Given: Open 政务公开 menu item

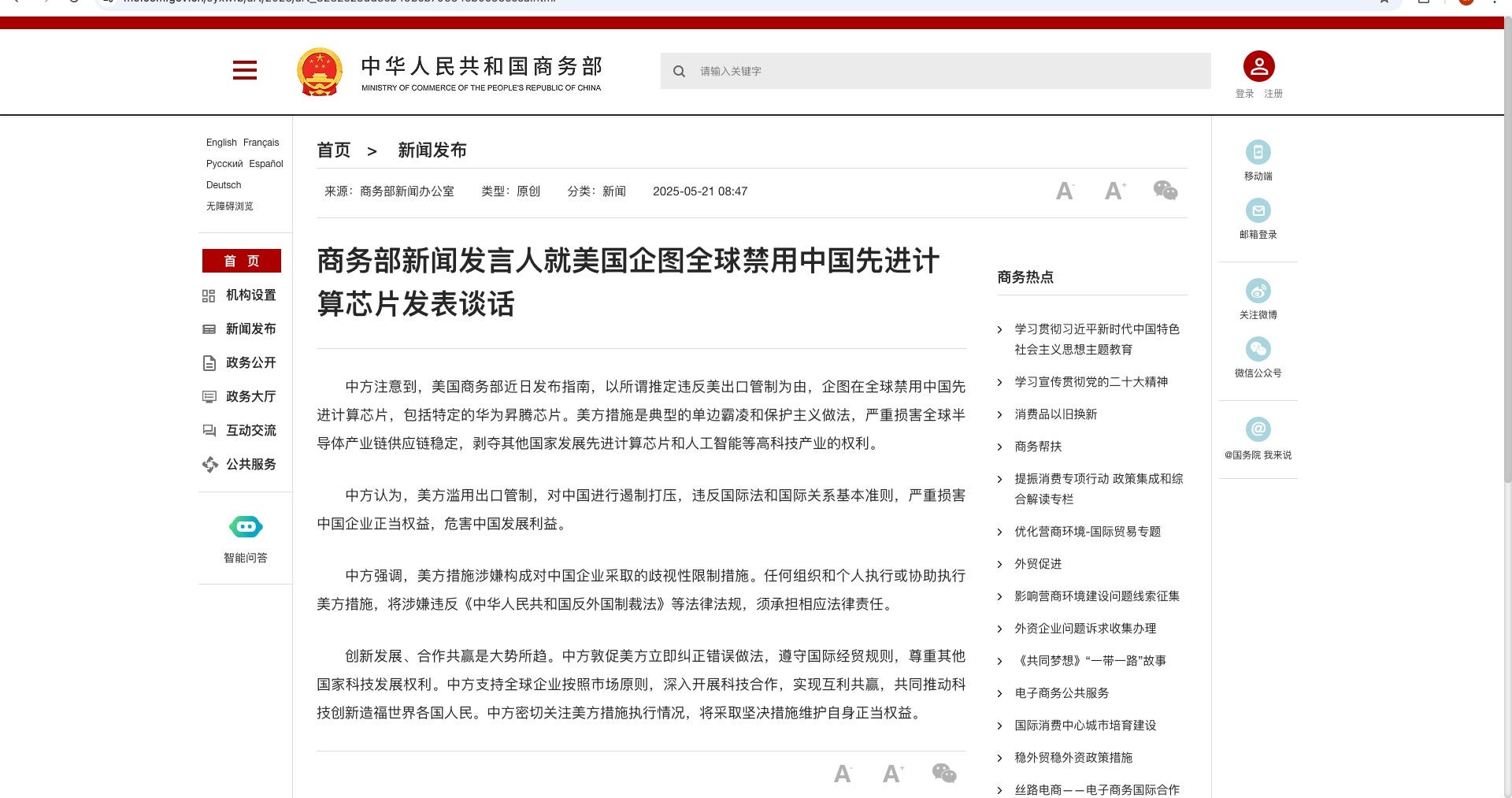Looking at the screenshot, I should (251, 363).
